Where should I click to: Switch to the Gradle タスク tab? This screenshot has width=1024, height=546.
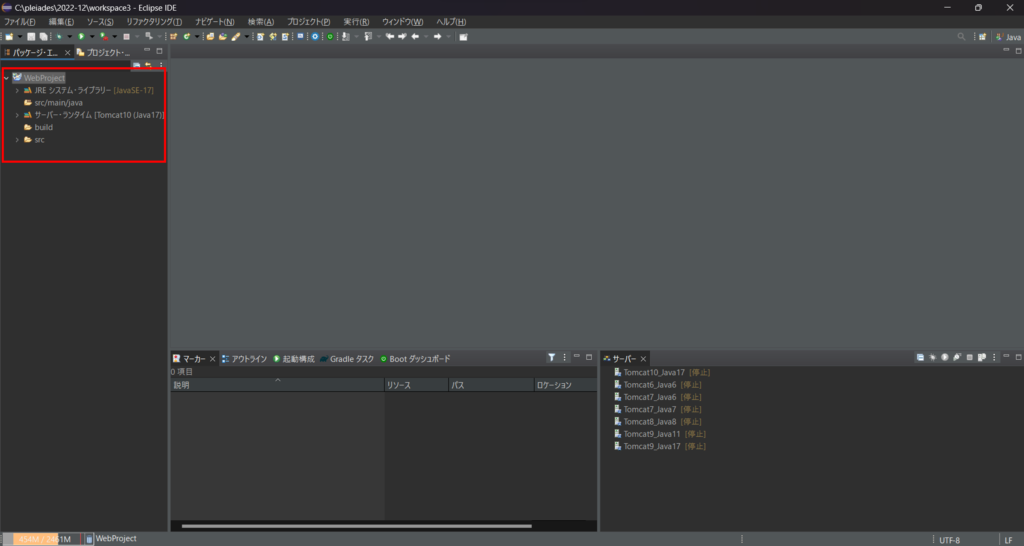350,359
